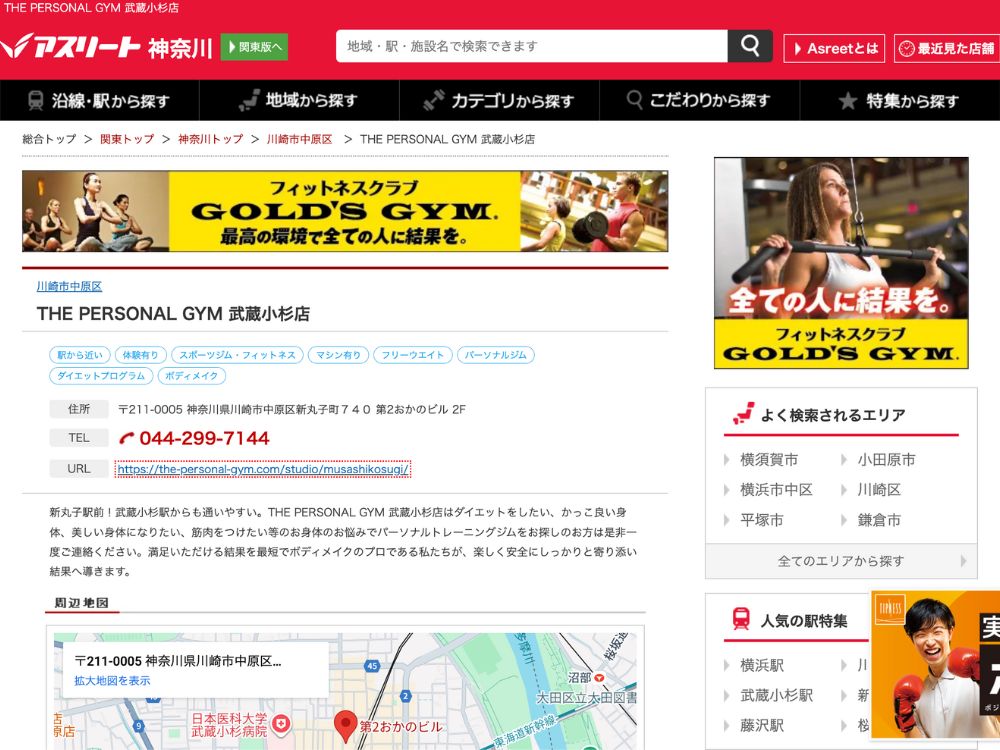
Task: Open the 沿線・駅から探す menu
Action: click(x=99, y=100)
